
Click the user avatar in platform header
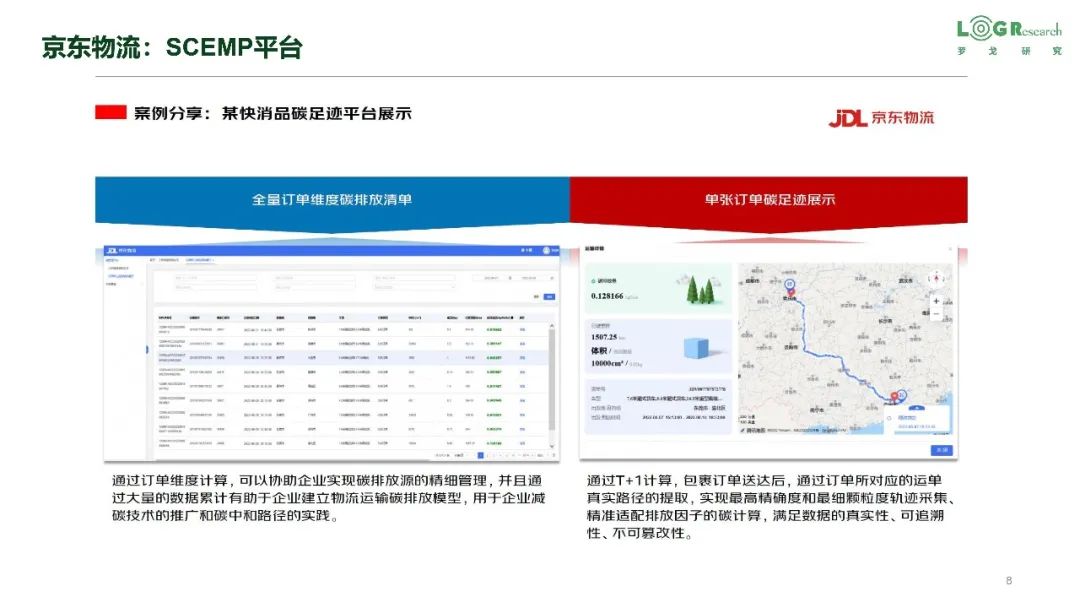click(546, 251)
